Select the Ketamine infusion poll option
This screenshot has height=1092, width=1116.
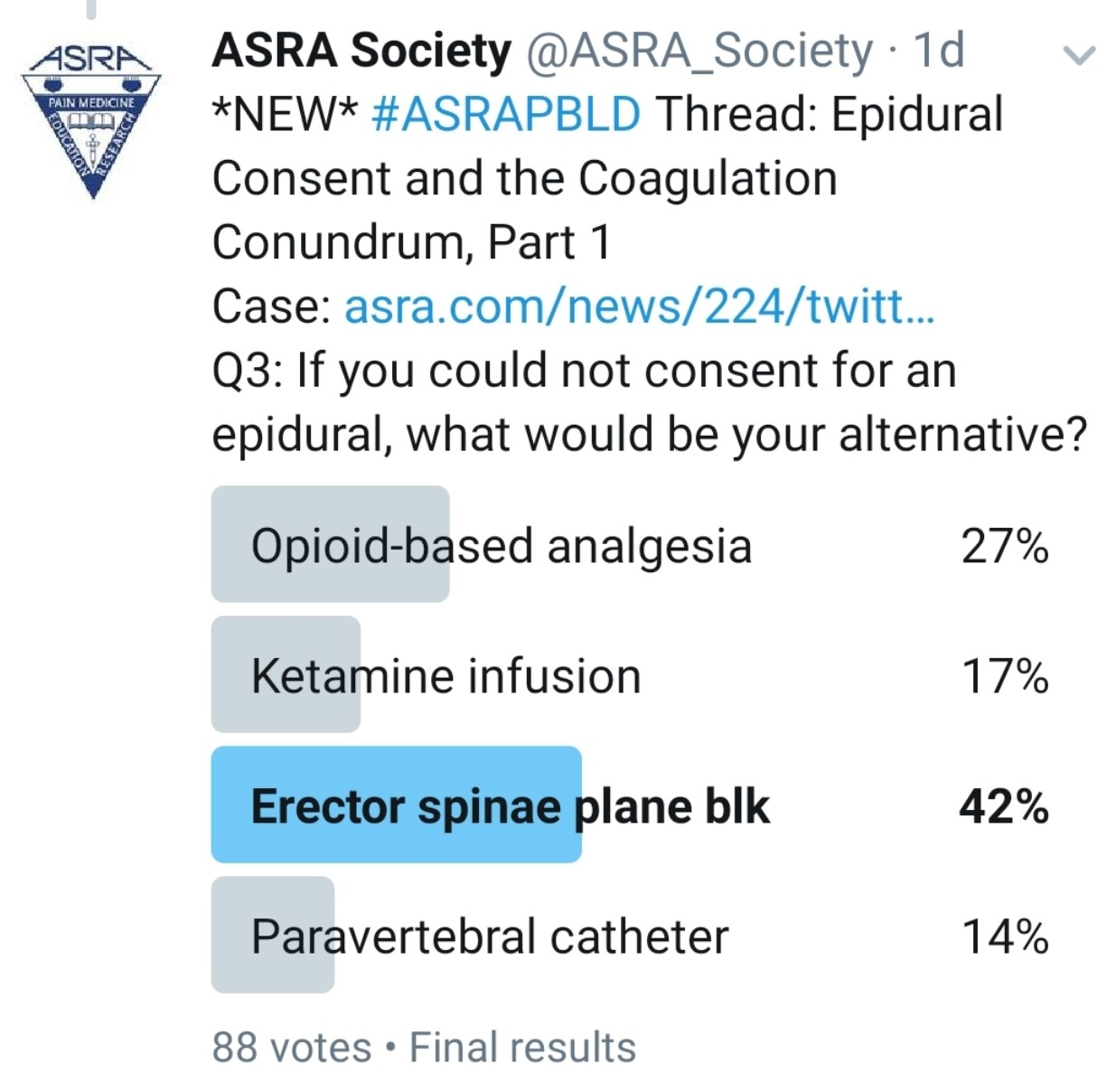click(445, 676)
